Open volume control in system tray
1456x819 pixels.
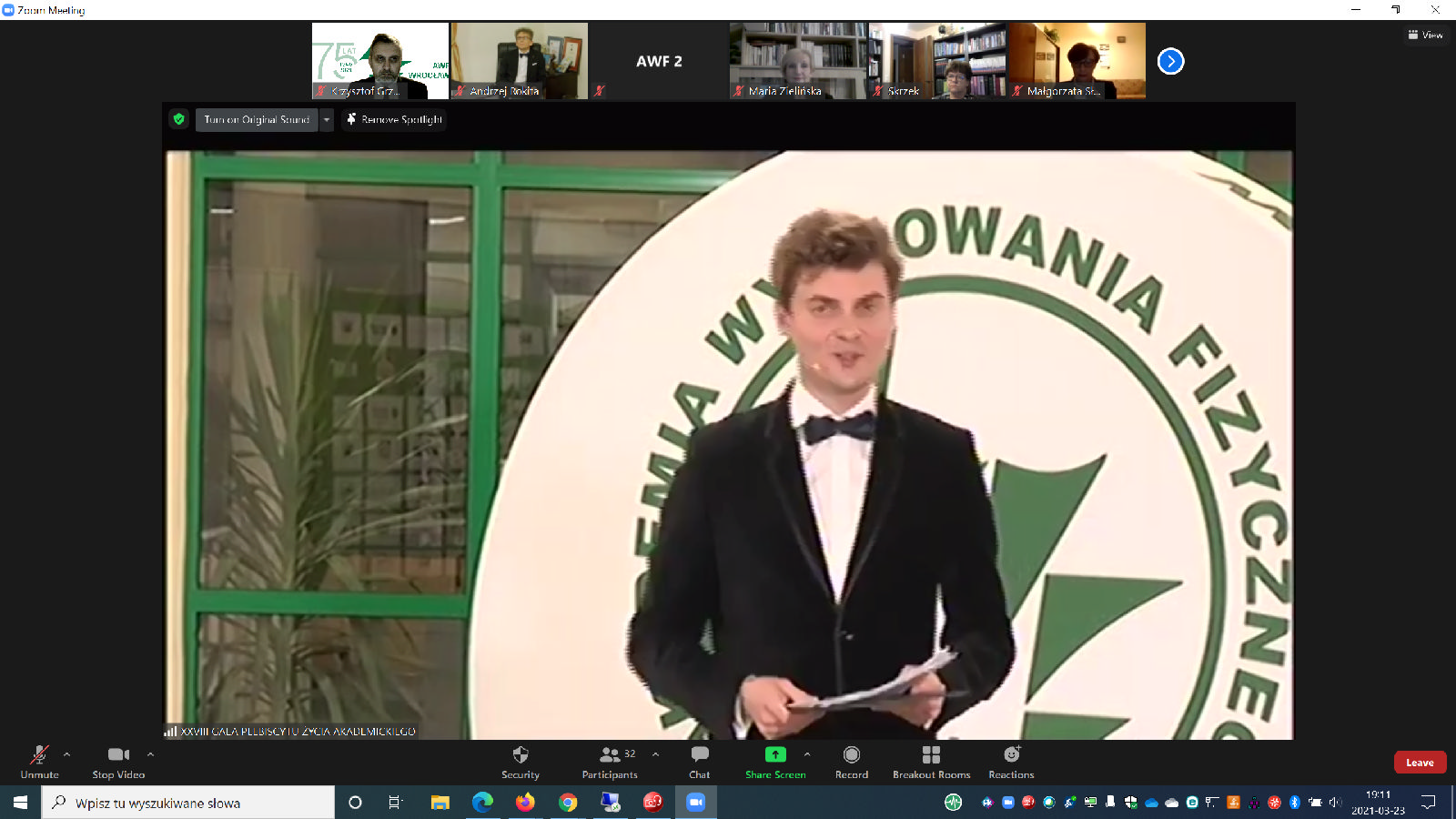1335,803
